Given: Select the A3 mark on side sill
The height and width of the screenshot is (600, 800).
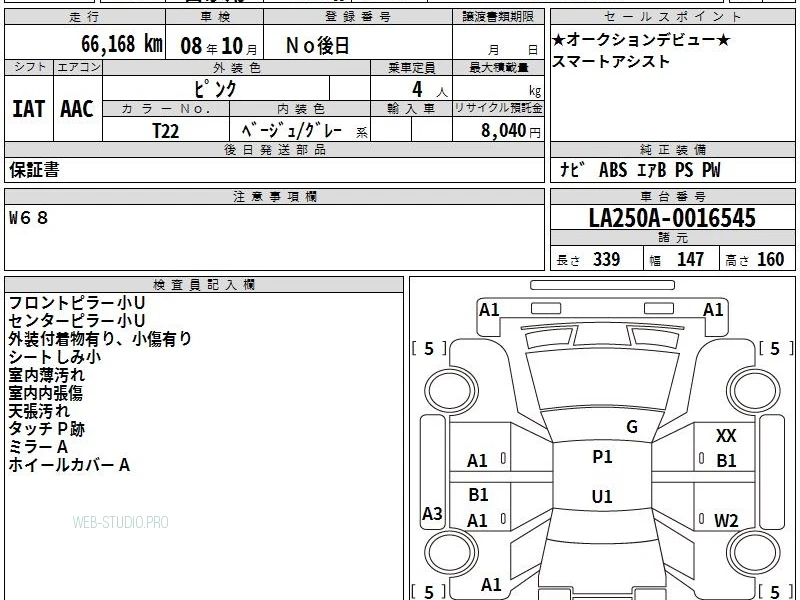Looking at the screenshot, I should [x=432, y=514].
